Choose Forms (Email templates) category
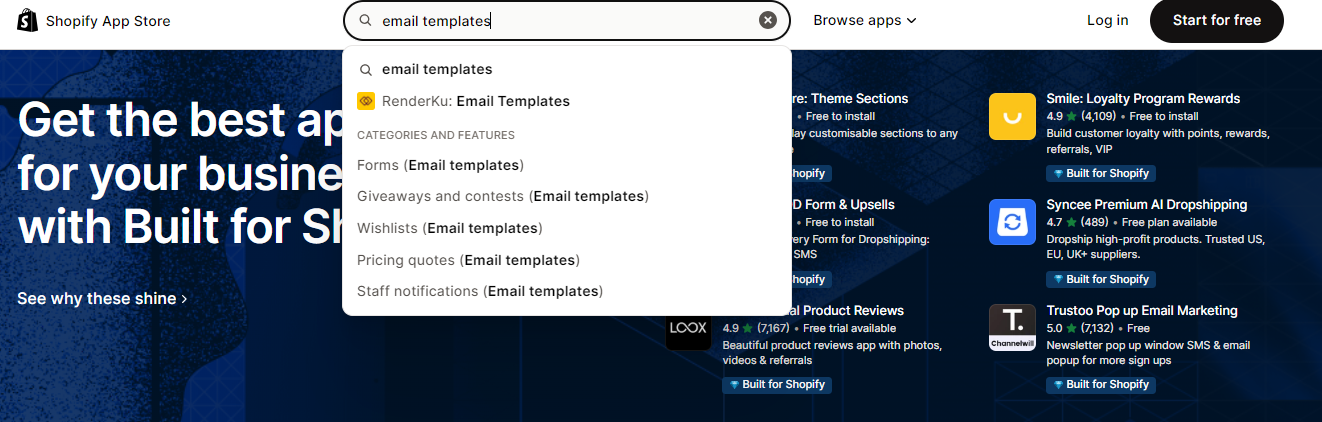1322x422 pixels. 440,165
